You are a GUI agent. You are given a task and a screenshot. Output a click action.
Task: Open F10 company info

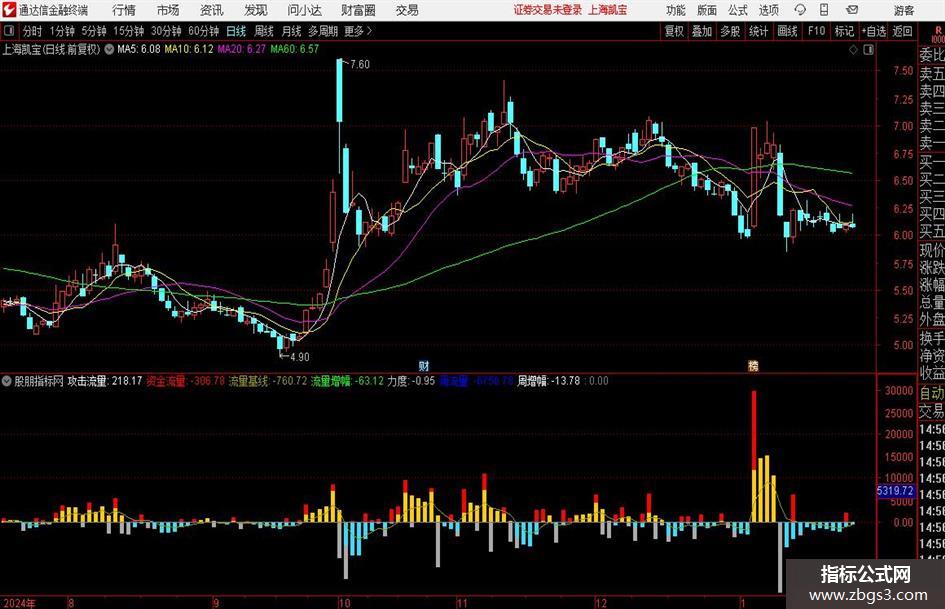(x=816, y=31)
